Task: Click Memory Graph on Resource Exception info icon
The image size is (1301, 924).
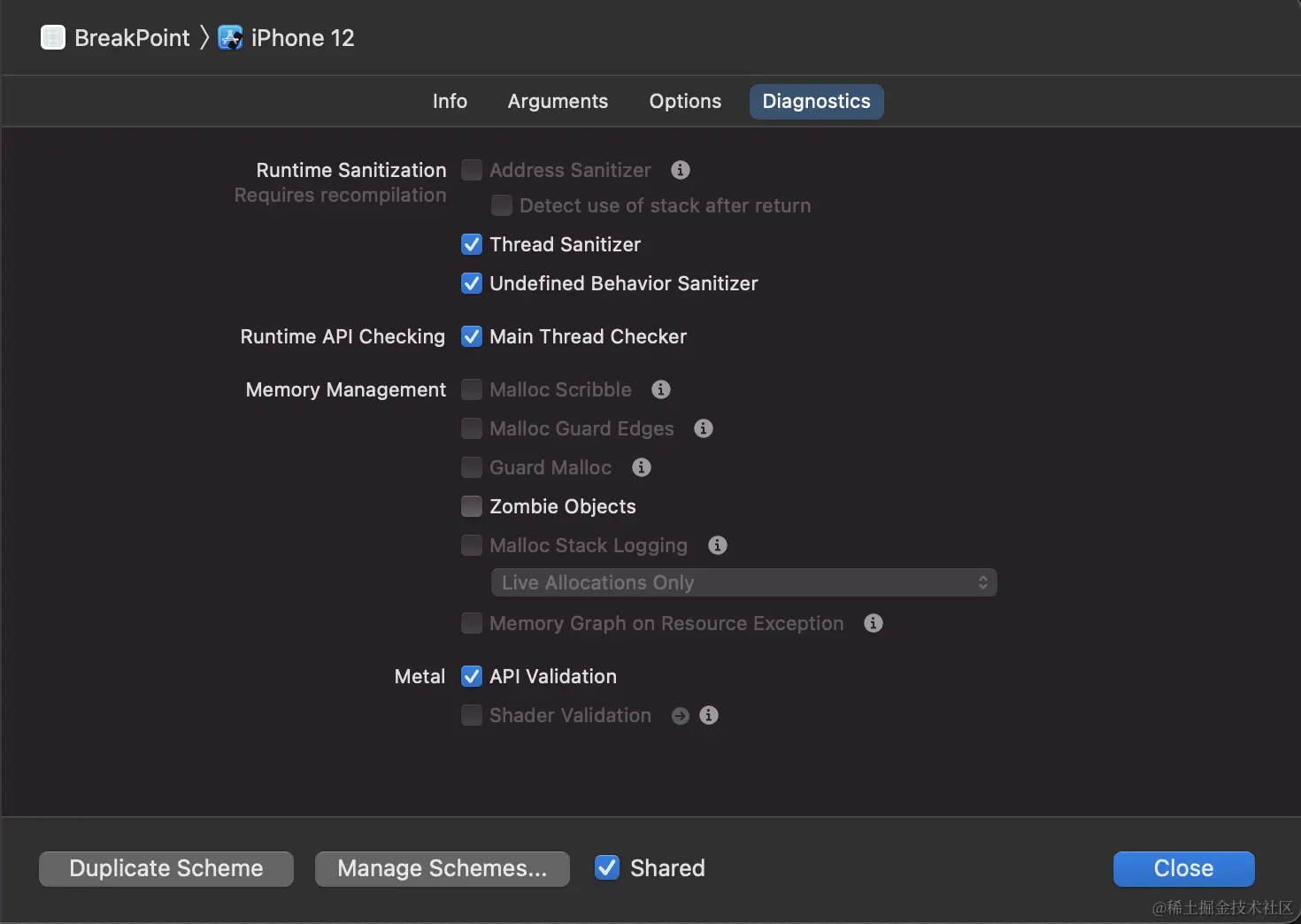Action: (874, 623)
